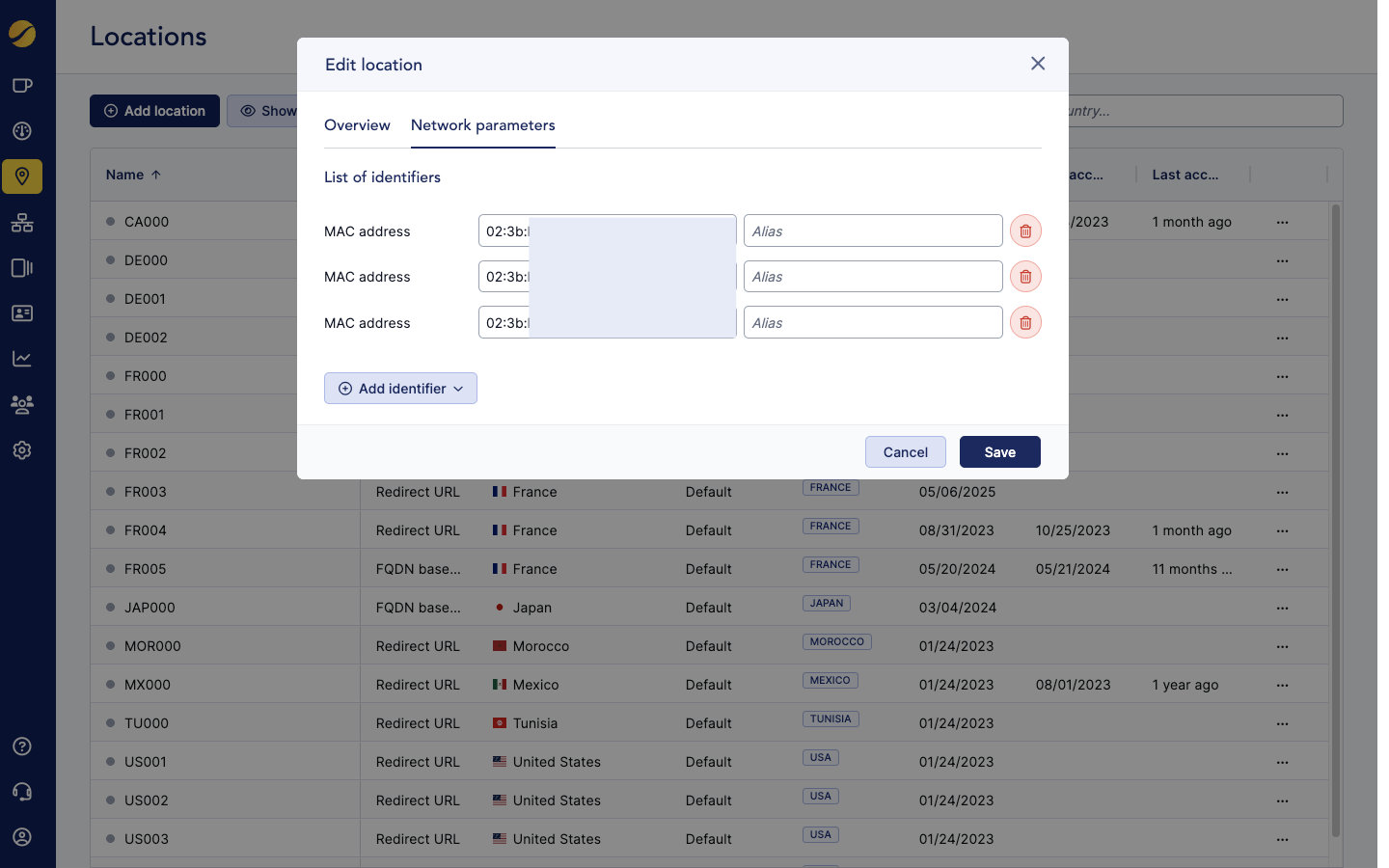Open the users group icon in sidebar
Viewport: 1389px width, 868px height.
(x=22, y=404)
